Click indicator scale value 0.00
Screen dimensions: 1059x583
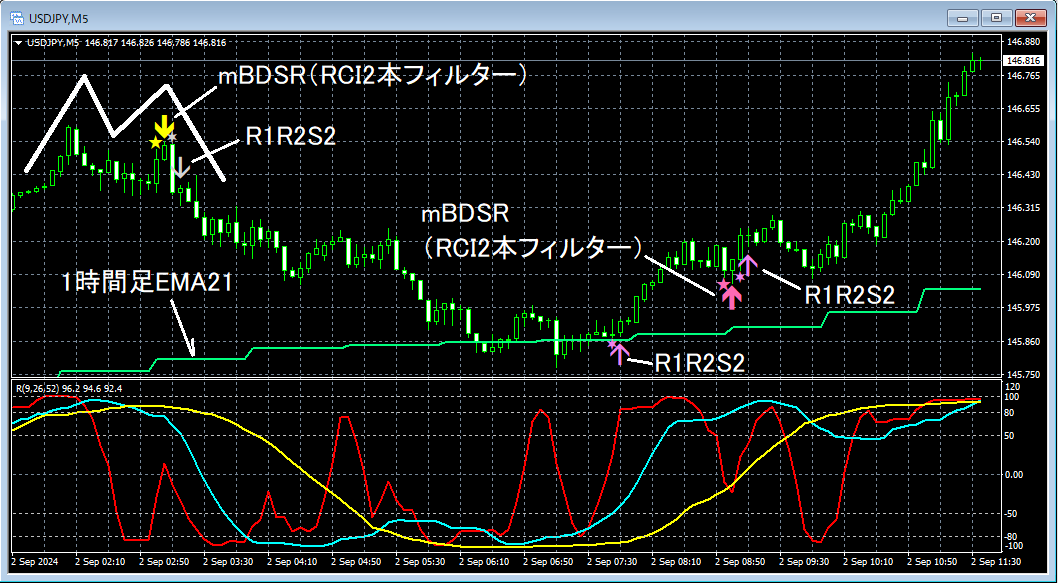(1016, 475)
